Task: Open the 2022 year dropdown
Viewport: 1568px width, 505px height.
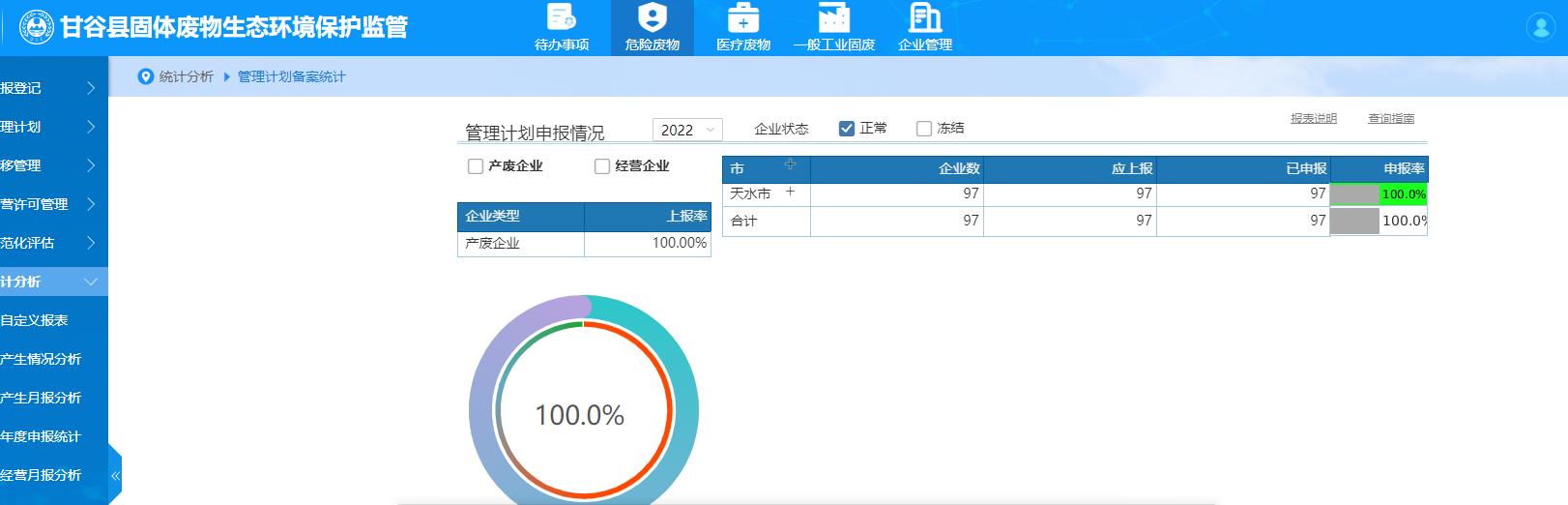Action: tap(687, 130)
